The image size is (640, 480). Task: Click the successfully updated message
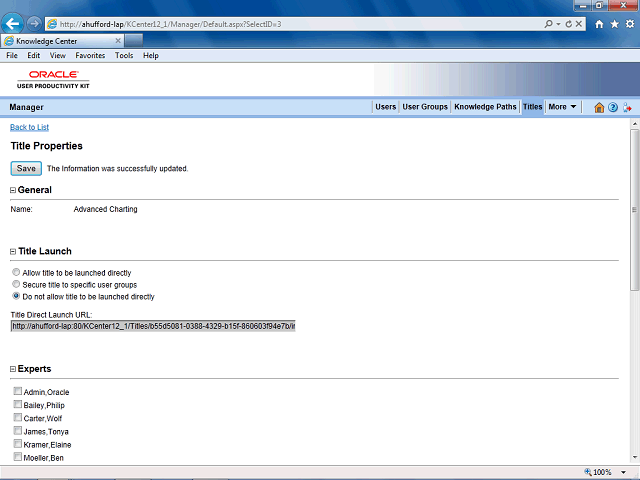point(118,169)
